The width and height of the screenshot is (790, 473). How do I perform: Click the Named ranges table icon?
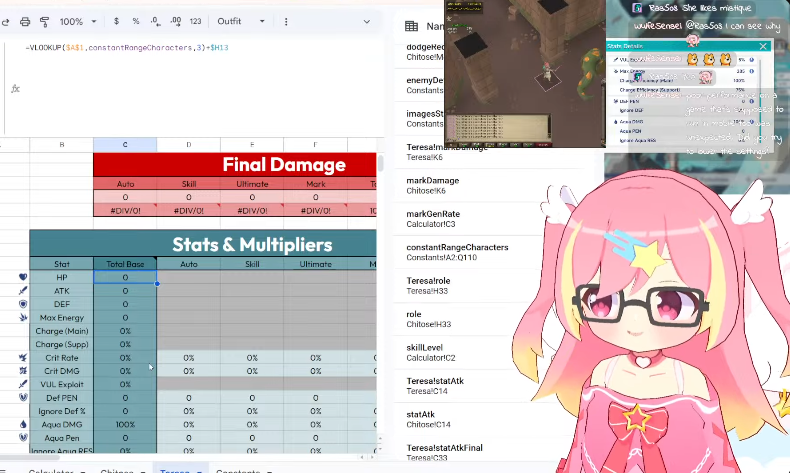pos(412,26)
